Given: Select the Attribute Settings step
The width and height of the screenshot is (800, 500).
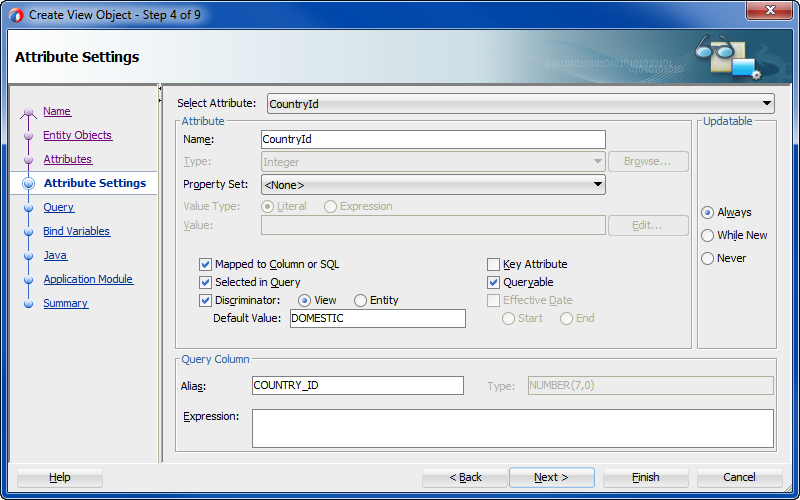Looking at the screenshot, I should (x=95, y=183).
